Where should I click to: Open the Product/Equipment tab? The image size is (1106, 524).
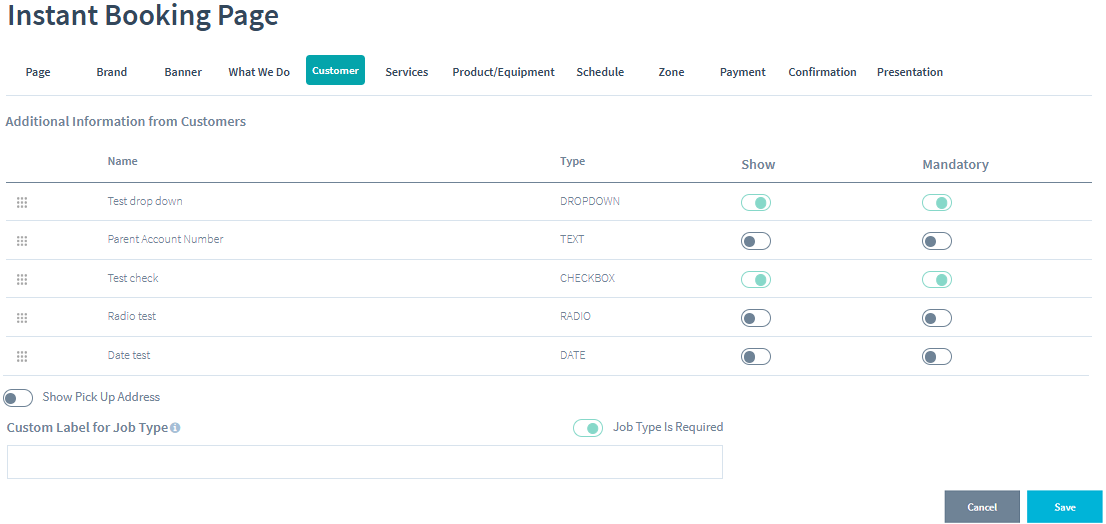tap(503, 72)
